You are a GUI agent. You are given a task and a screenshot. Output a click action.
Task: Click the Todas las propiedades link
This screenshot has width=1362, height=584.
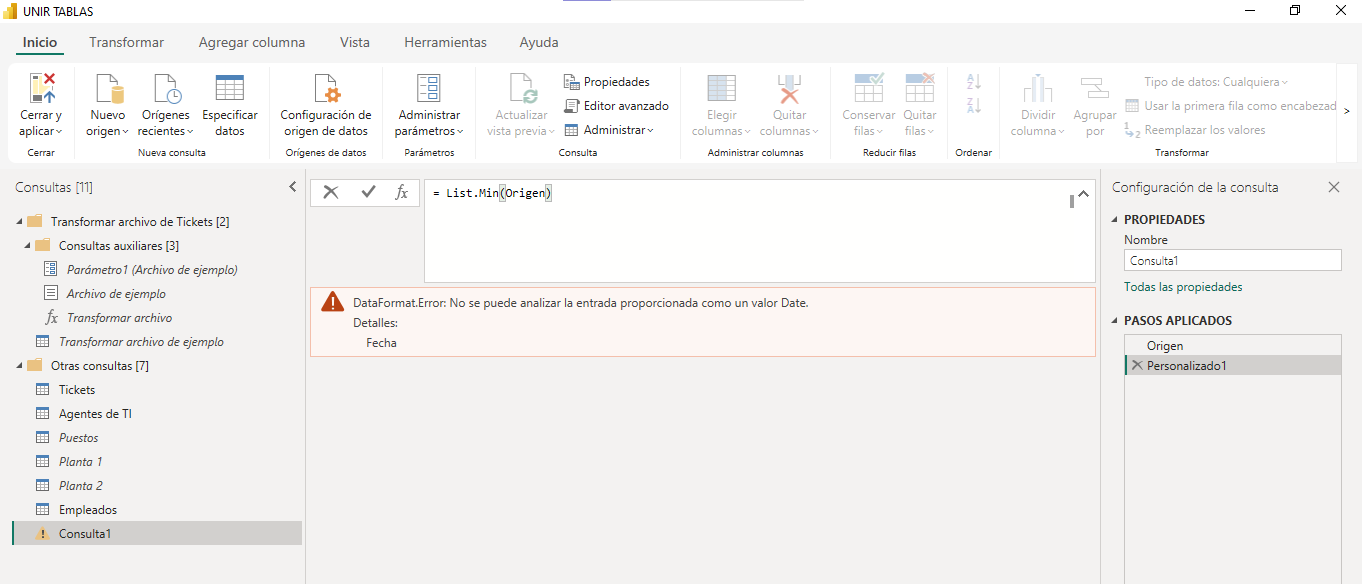click(1183, 287)
